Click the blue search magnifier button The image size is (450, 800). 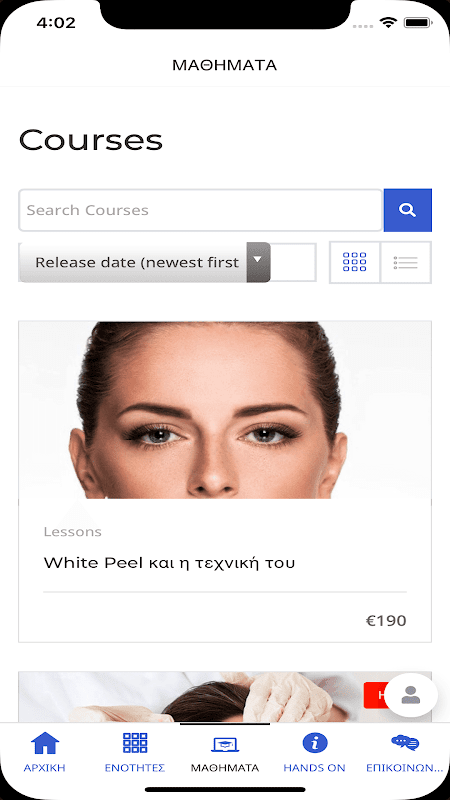pyautogui.click(x=408, y=210)
